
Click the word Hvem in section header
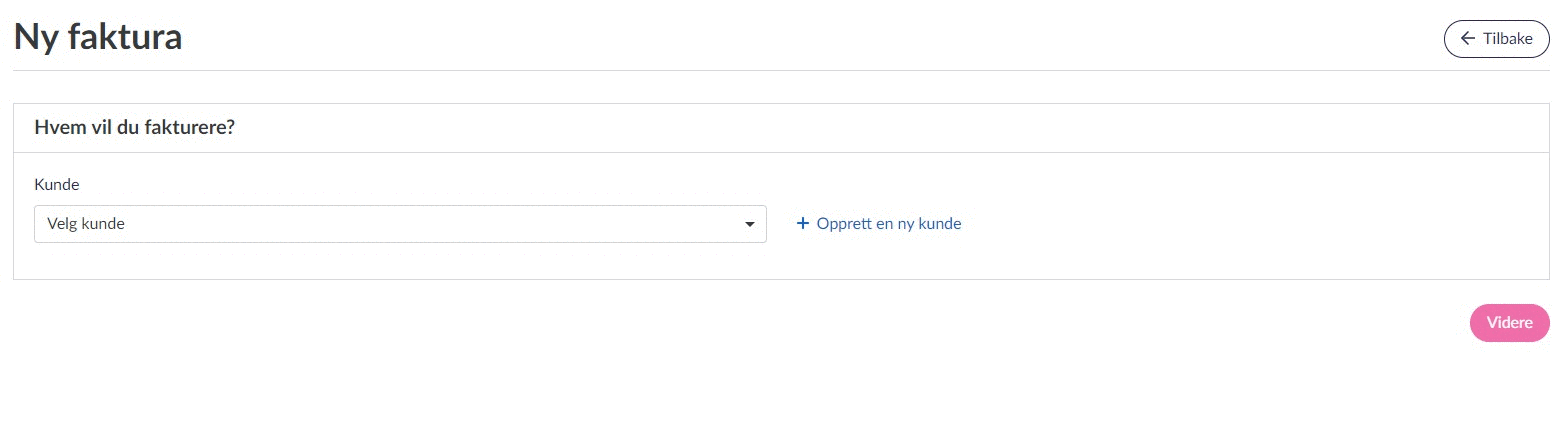pos(56,128)
